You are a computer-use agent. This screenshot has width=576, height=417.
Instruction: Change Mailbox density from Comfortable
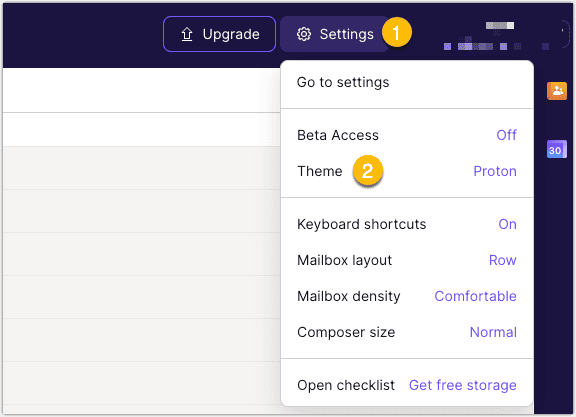[x=475, y=296]
